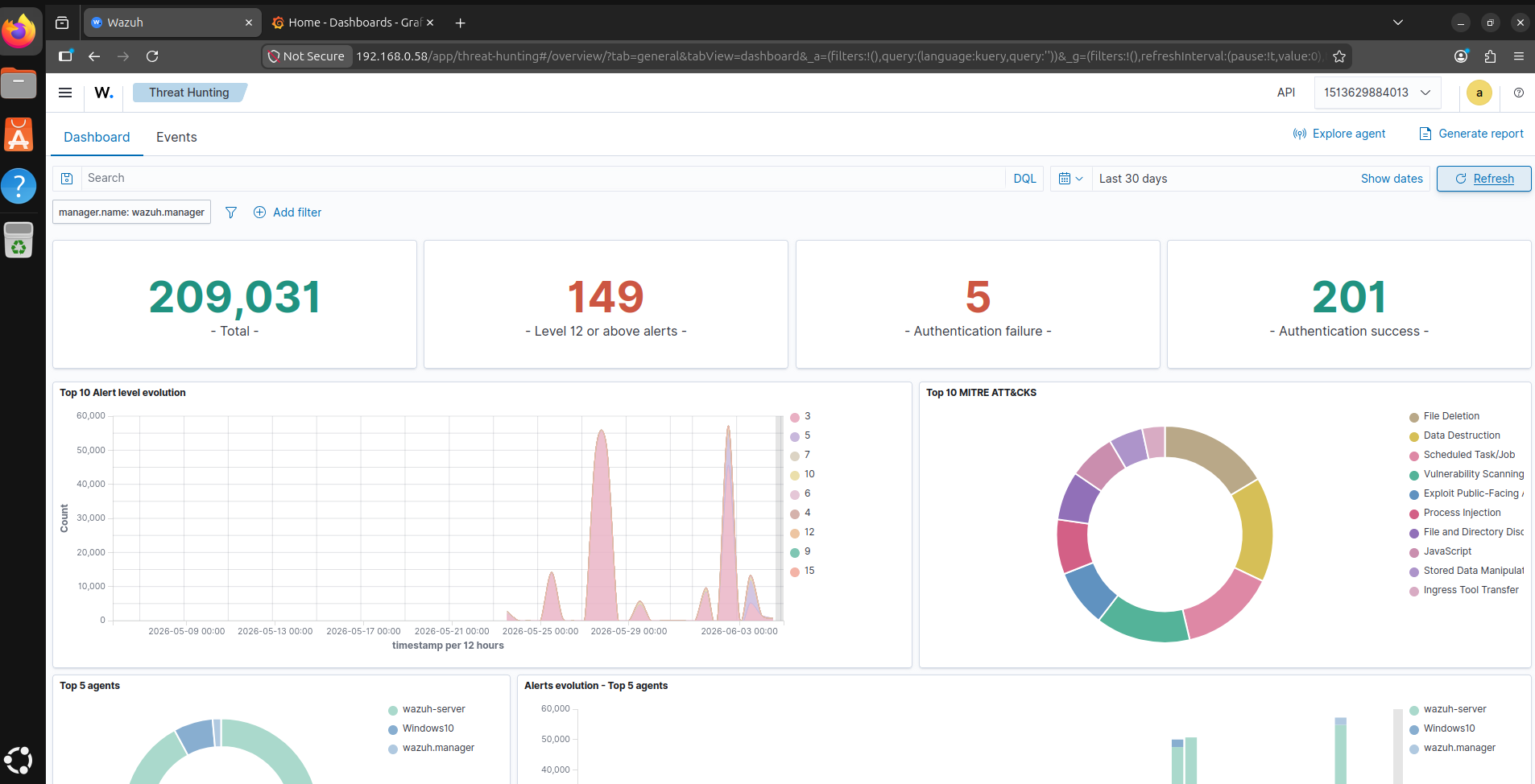Open the Trash in the dock

[x=19, y=239]
